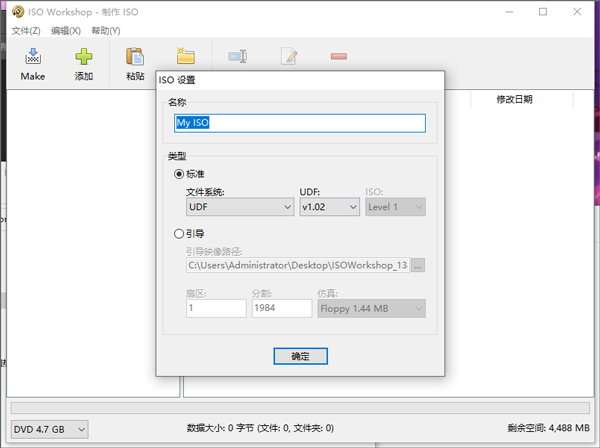Click the 确定 button
Viewport: 600px width, 448px height.
(300, 356)
